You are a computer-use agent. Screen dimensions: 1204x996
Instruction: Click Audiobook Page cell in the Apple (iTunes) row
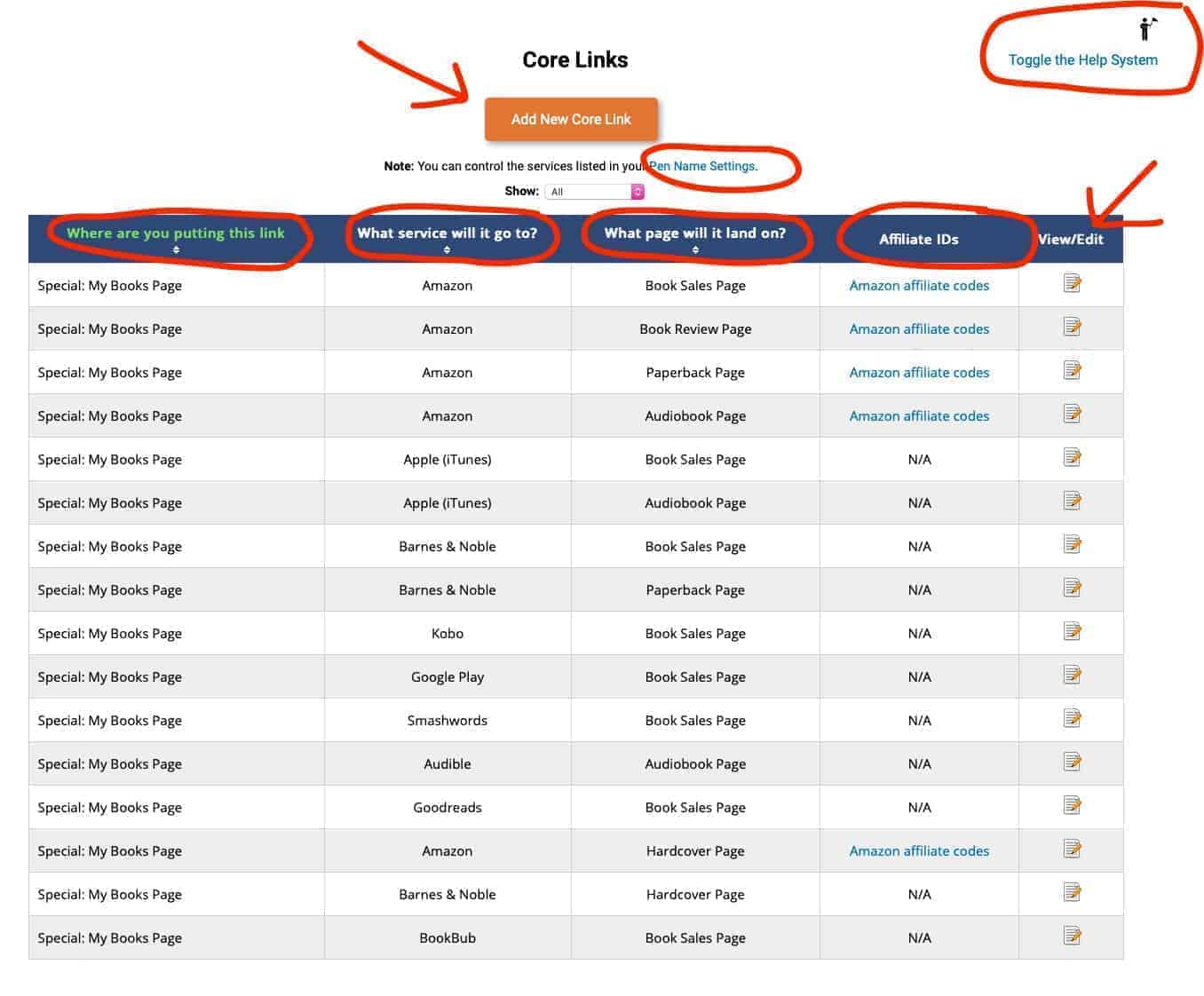coord(695,503)
